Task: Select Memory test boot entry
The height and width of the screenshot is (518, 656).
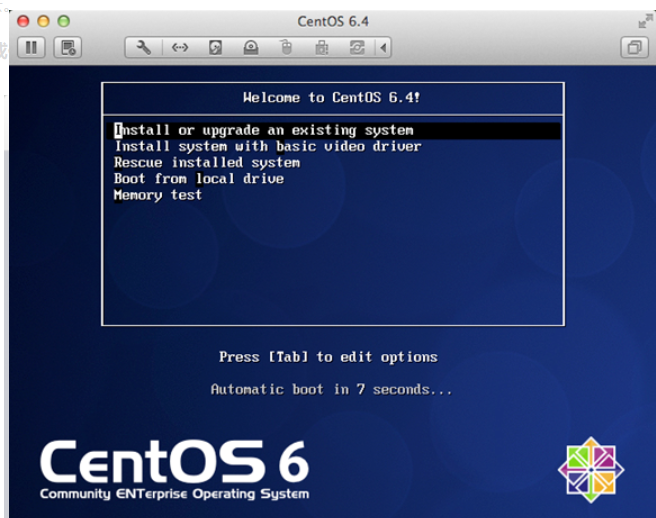Action: tap(158, 195)
